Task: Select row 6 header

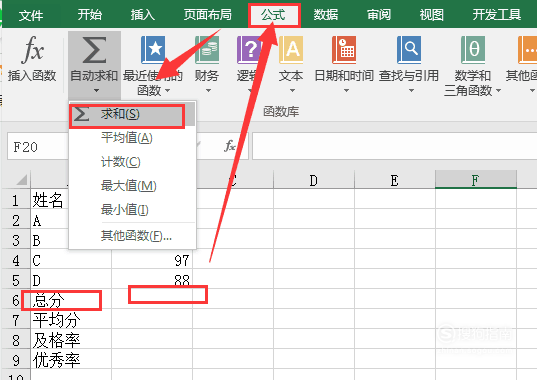Action: (16, 300)
